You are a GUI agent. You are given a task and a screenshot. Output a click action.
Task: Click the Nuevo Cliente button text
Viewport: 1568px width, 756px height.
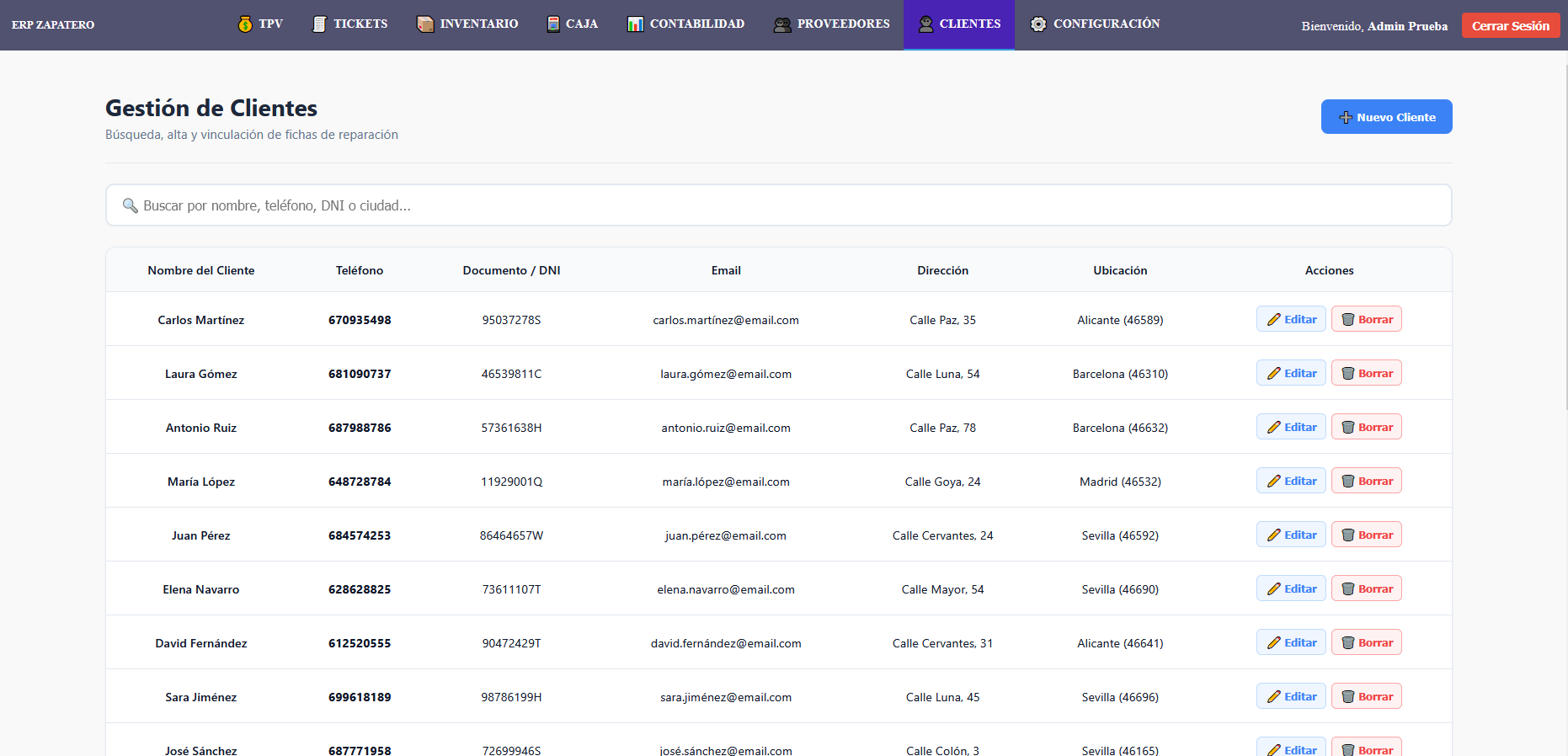[x=1396, y=117]
